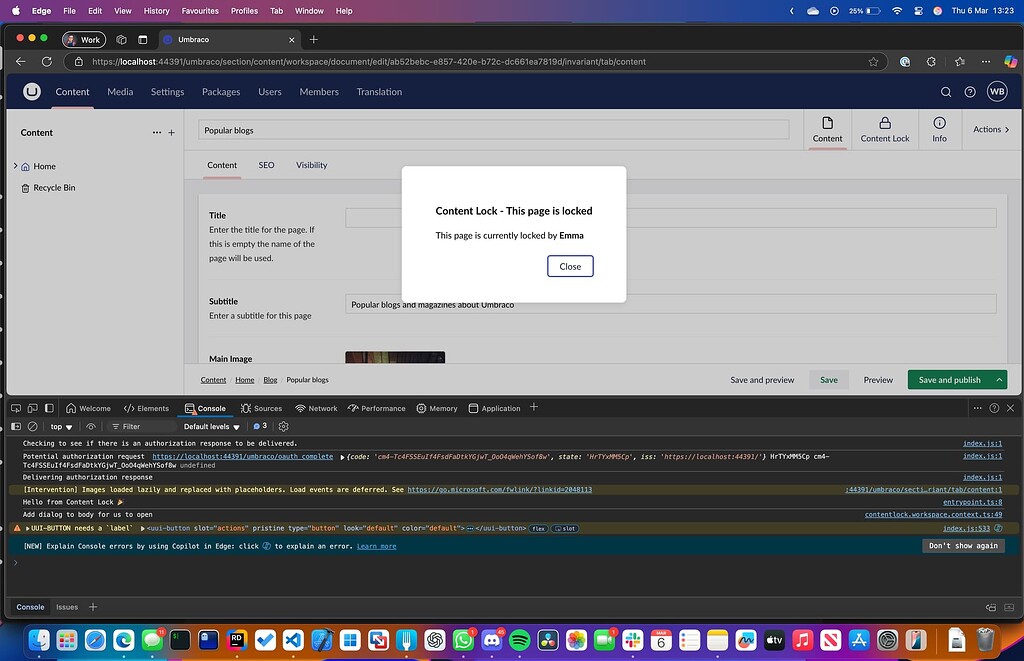Click the Umbraco logo icon

31,91
